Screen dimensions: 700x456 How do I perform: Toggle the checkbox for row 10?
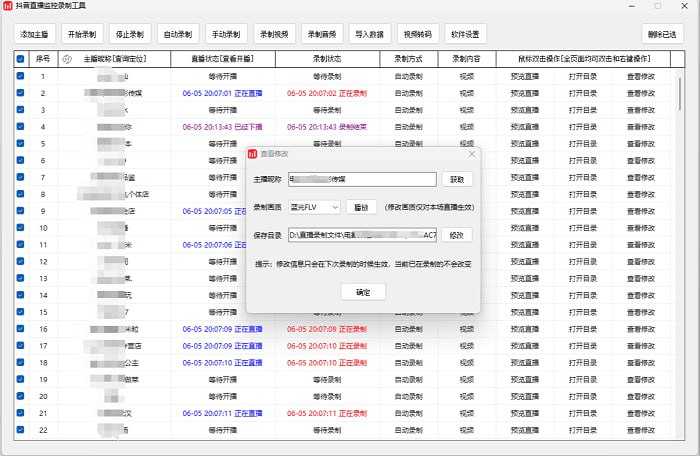coord(20,227)
